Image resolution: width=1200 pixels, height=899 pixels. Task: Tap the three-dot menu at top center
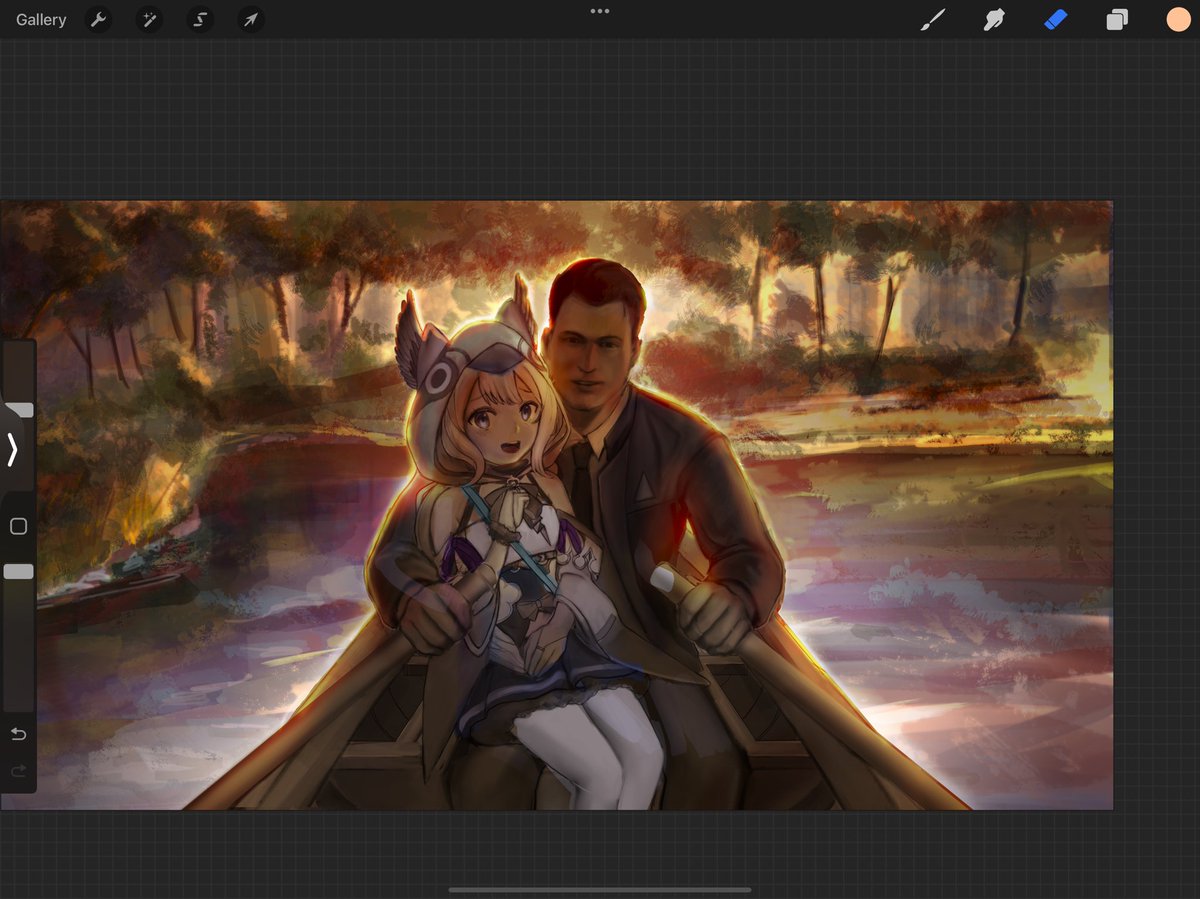click(600, 11)
